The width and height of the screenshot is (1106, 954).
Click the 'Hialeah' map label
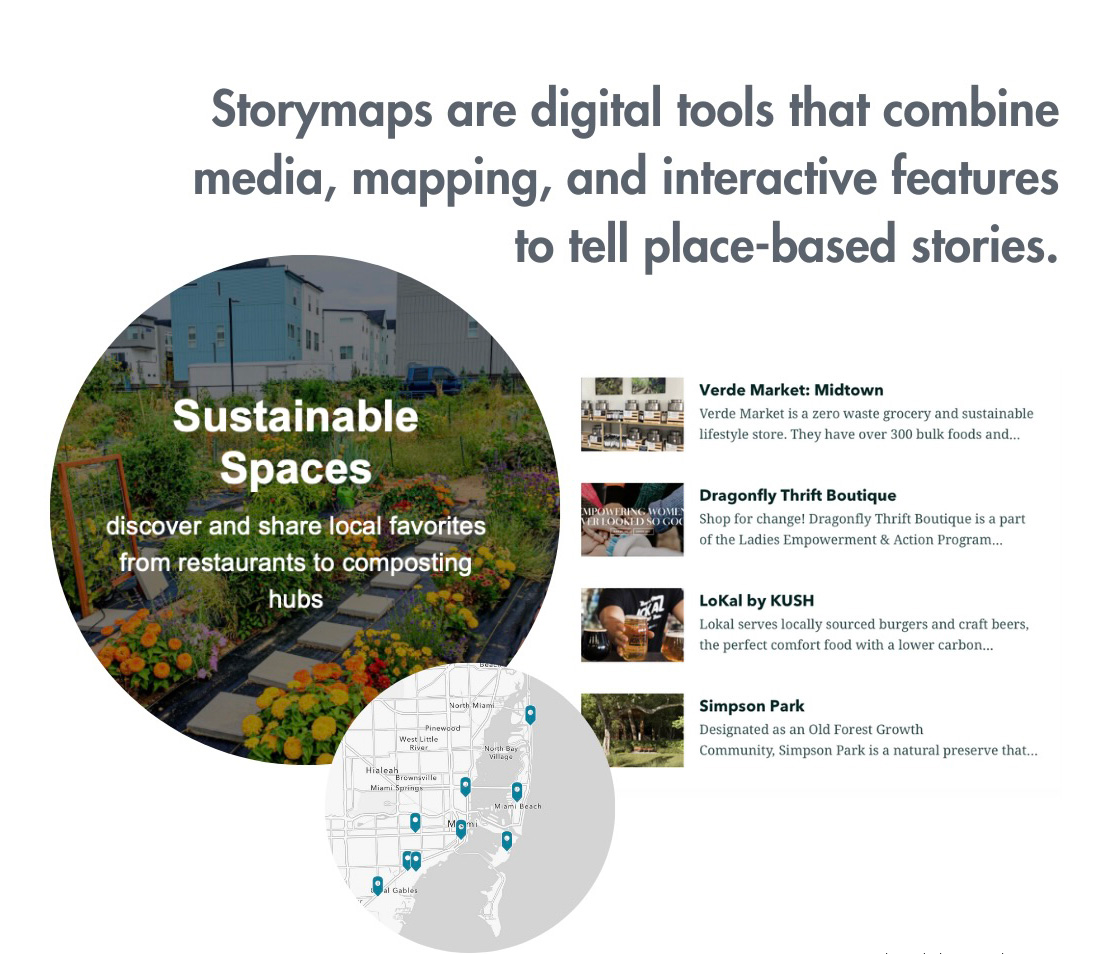382,770
